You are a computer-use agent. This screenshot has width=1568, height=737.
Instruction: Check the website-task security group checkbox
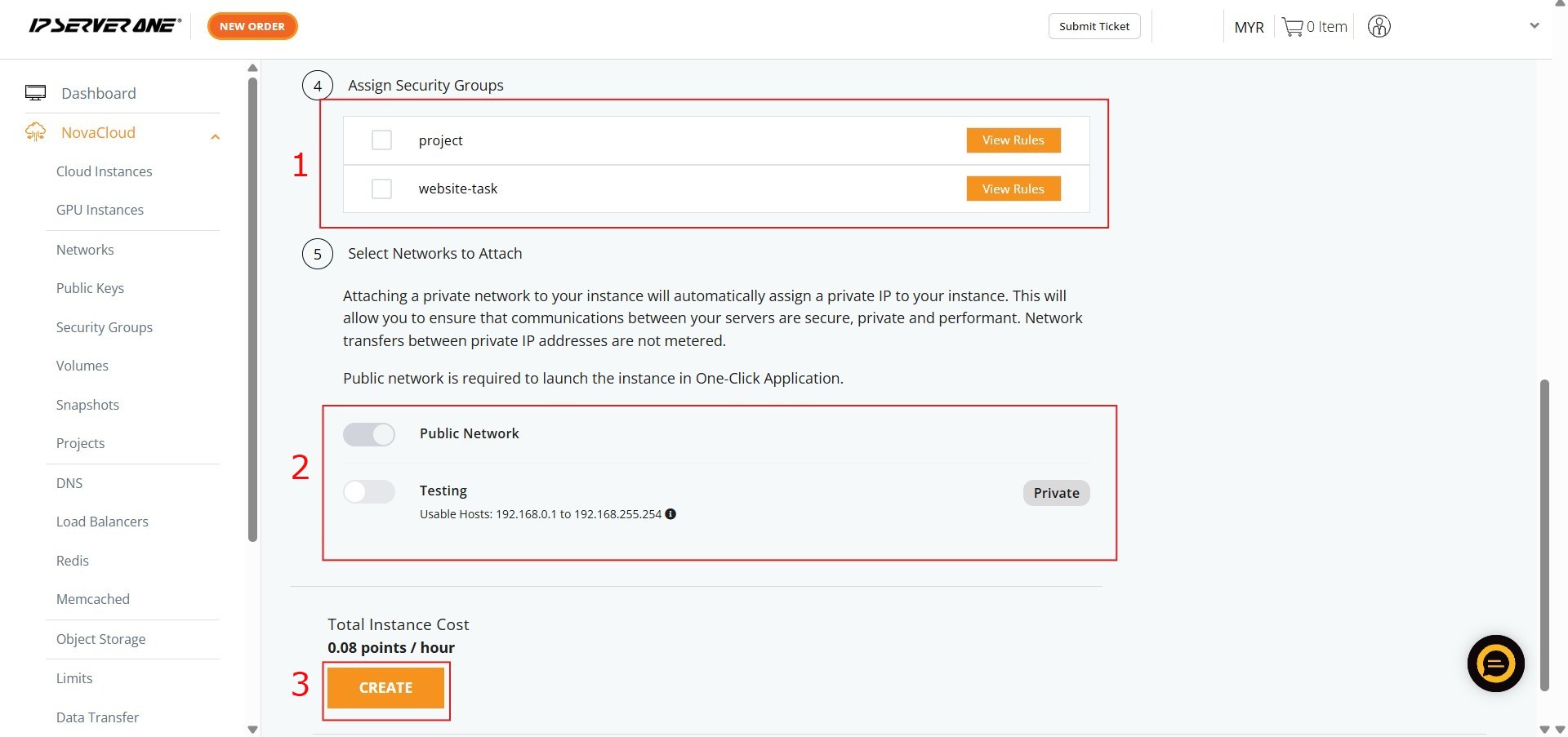tap(381, 189)
